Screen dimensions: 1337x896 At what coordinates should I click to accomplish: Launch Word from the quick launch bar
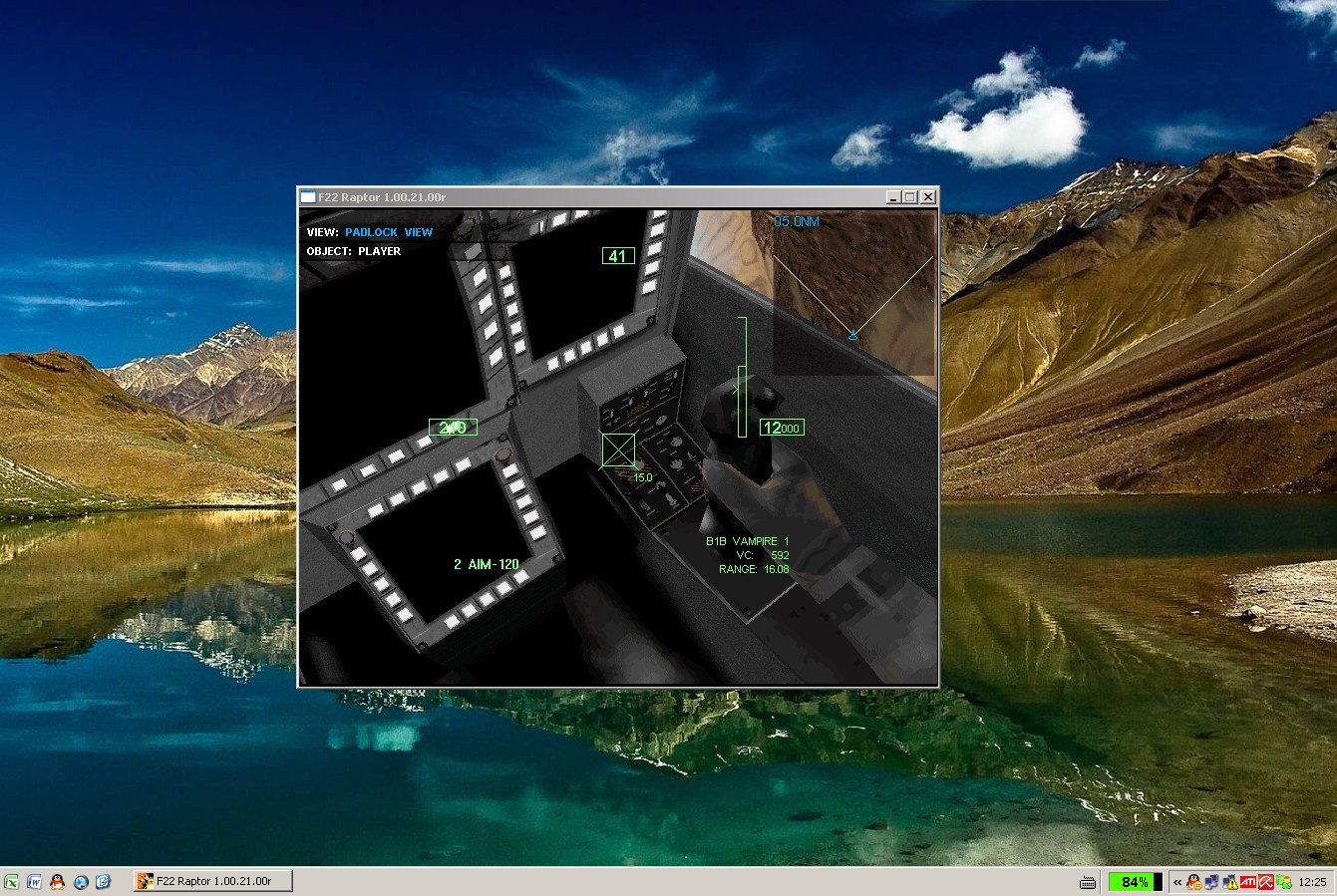pos(34,881)
